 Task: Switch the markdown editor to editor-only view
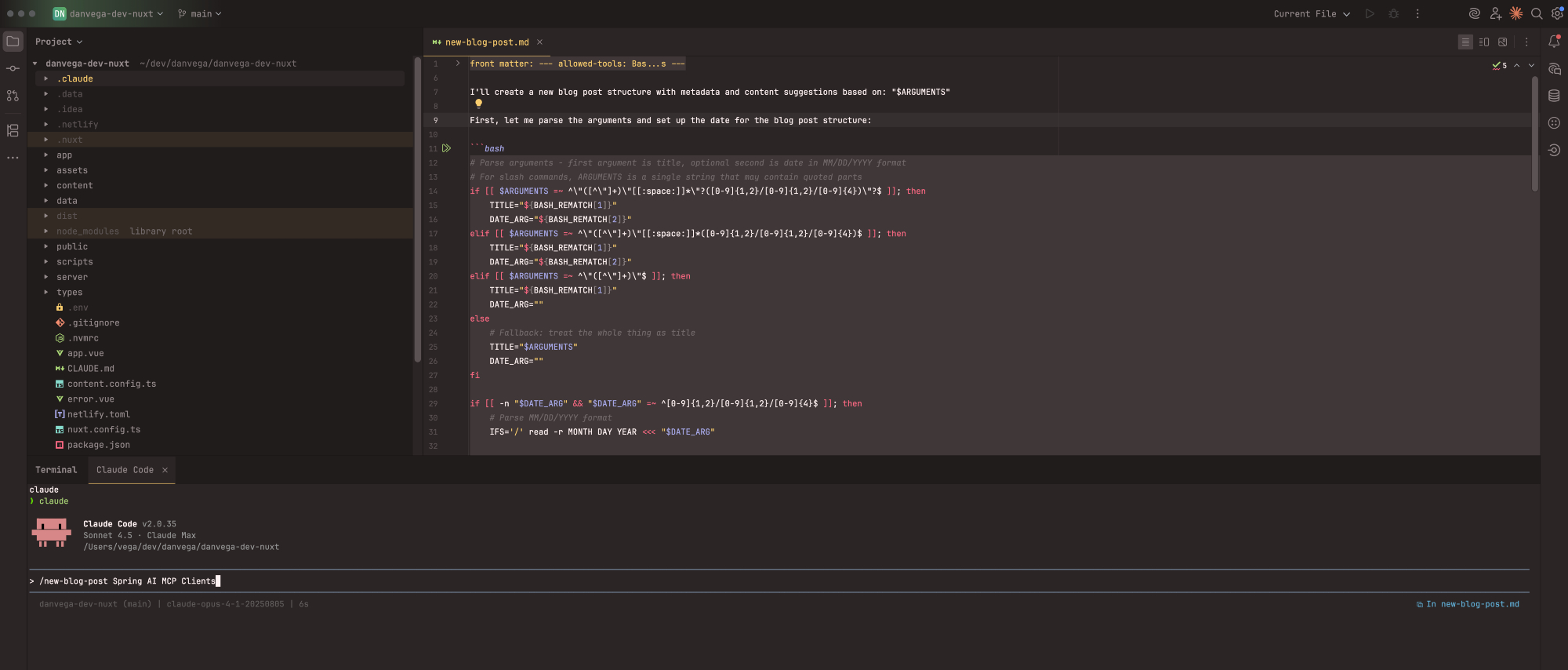(1465, 42)
